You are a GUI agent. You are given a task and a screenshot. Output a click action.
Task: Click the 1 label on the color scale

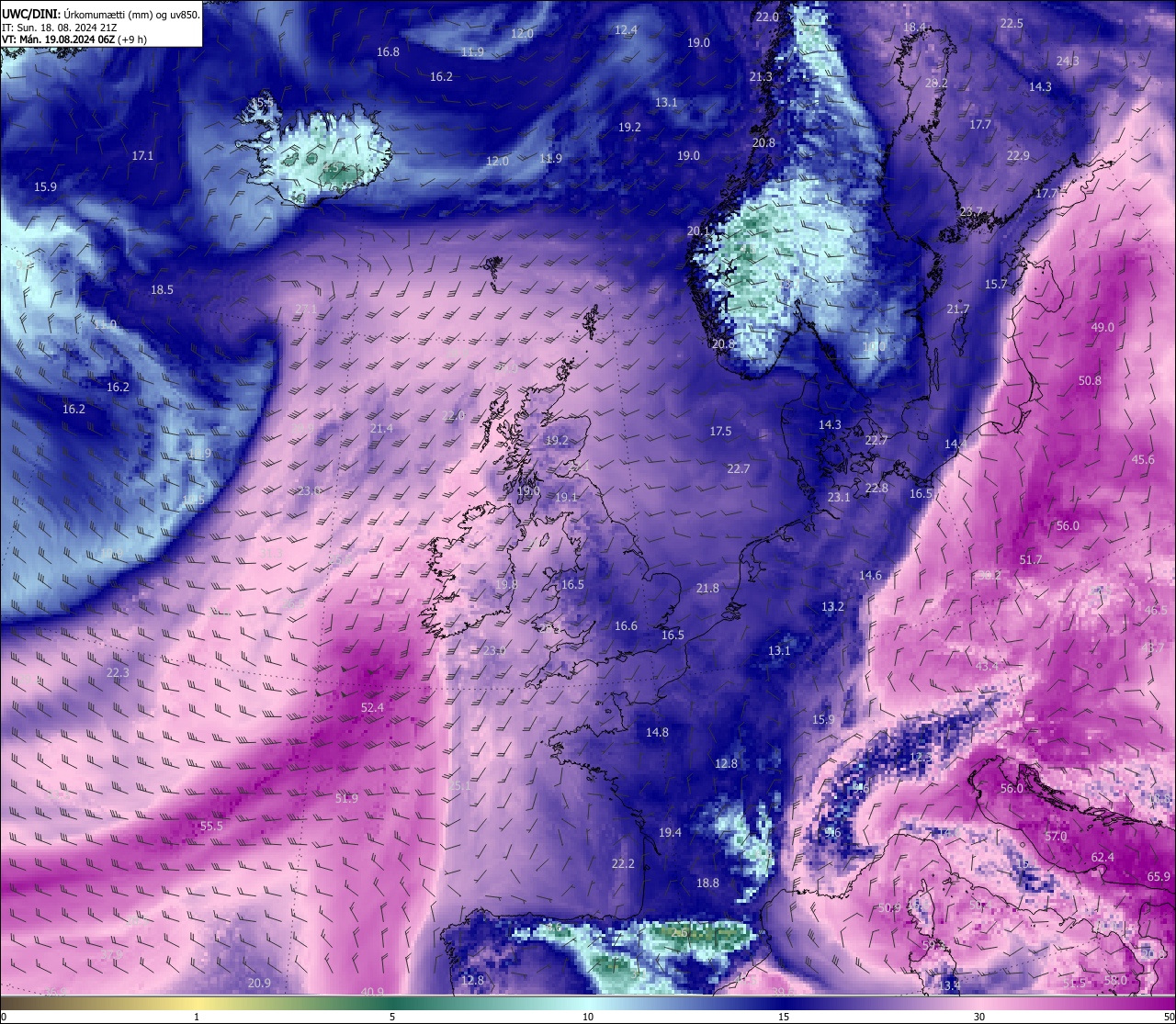click(197, 1017)
